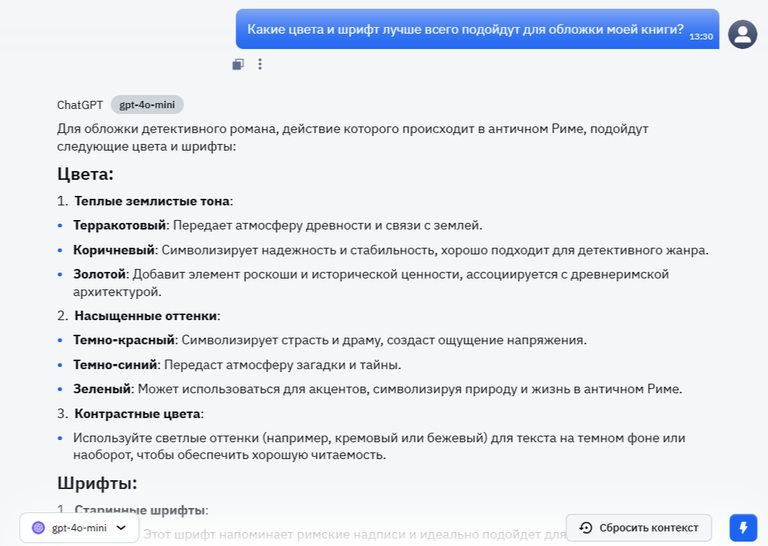768x546 pixels.
Task: Click the Насыщенные оттенки item
Action: tap(145, 316)
